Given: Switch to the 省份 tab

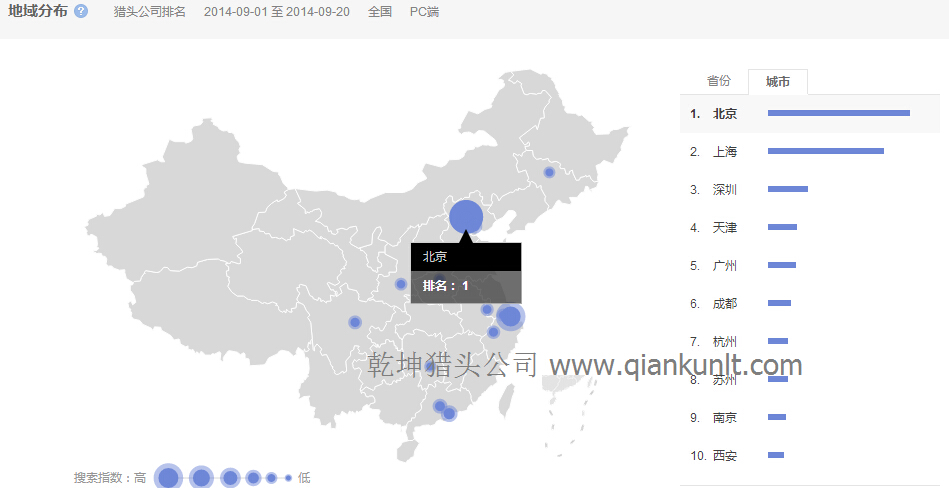Looking at the screenshot, I should (718, 81).
